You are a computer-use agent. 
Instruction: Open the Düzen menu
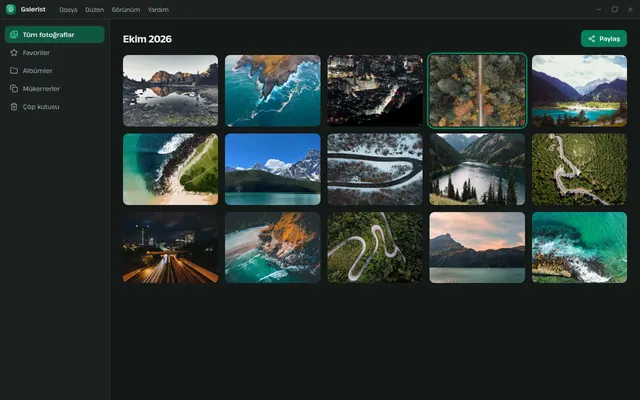point(94,9)
